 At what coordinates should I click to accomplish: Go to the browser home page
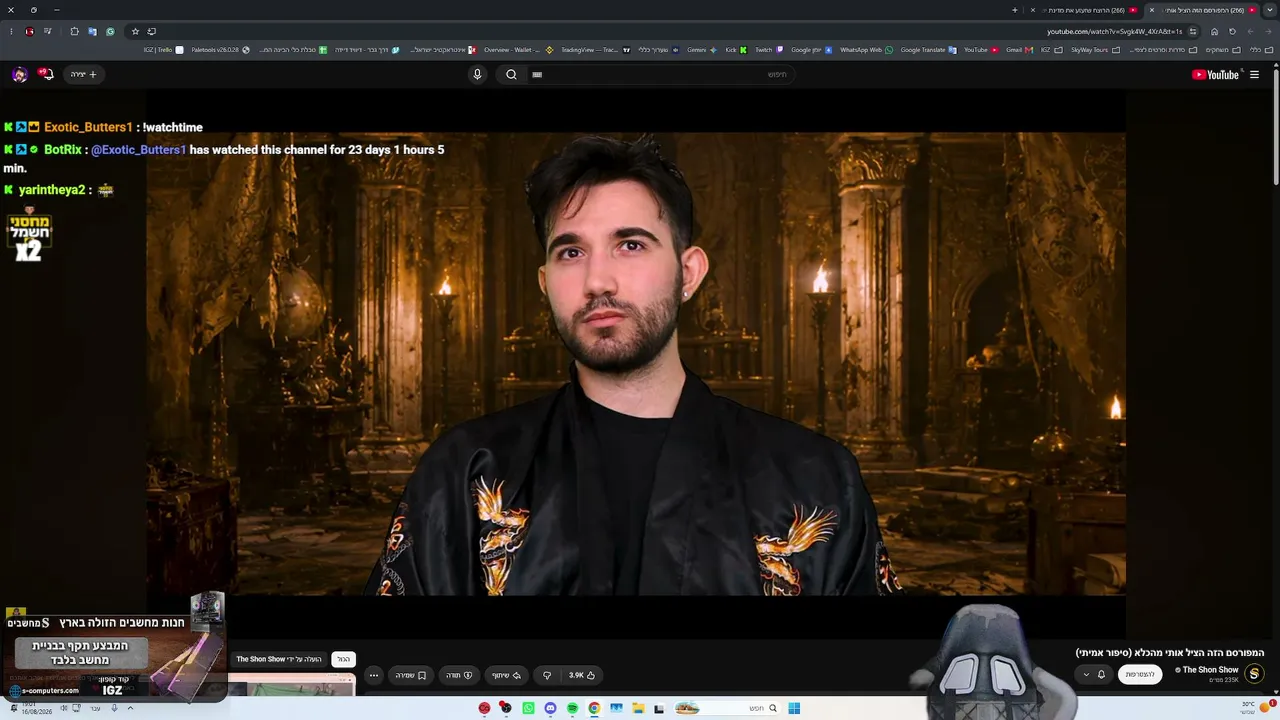1214,31
